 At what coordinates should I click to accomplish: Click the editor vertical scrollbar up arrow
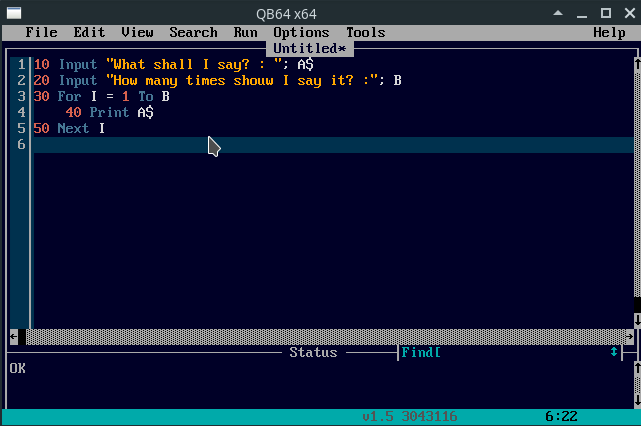coord(637,64)
